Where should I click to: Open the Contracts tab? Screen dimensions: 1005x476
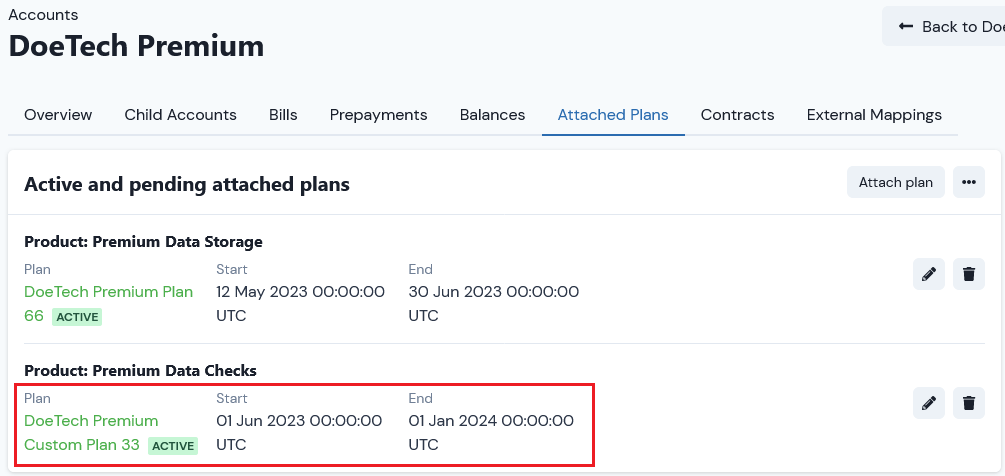tap(738, 115)
